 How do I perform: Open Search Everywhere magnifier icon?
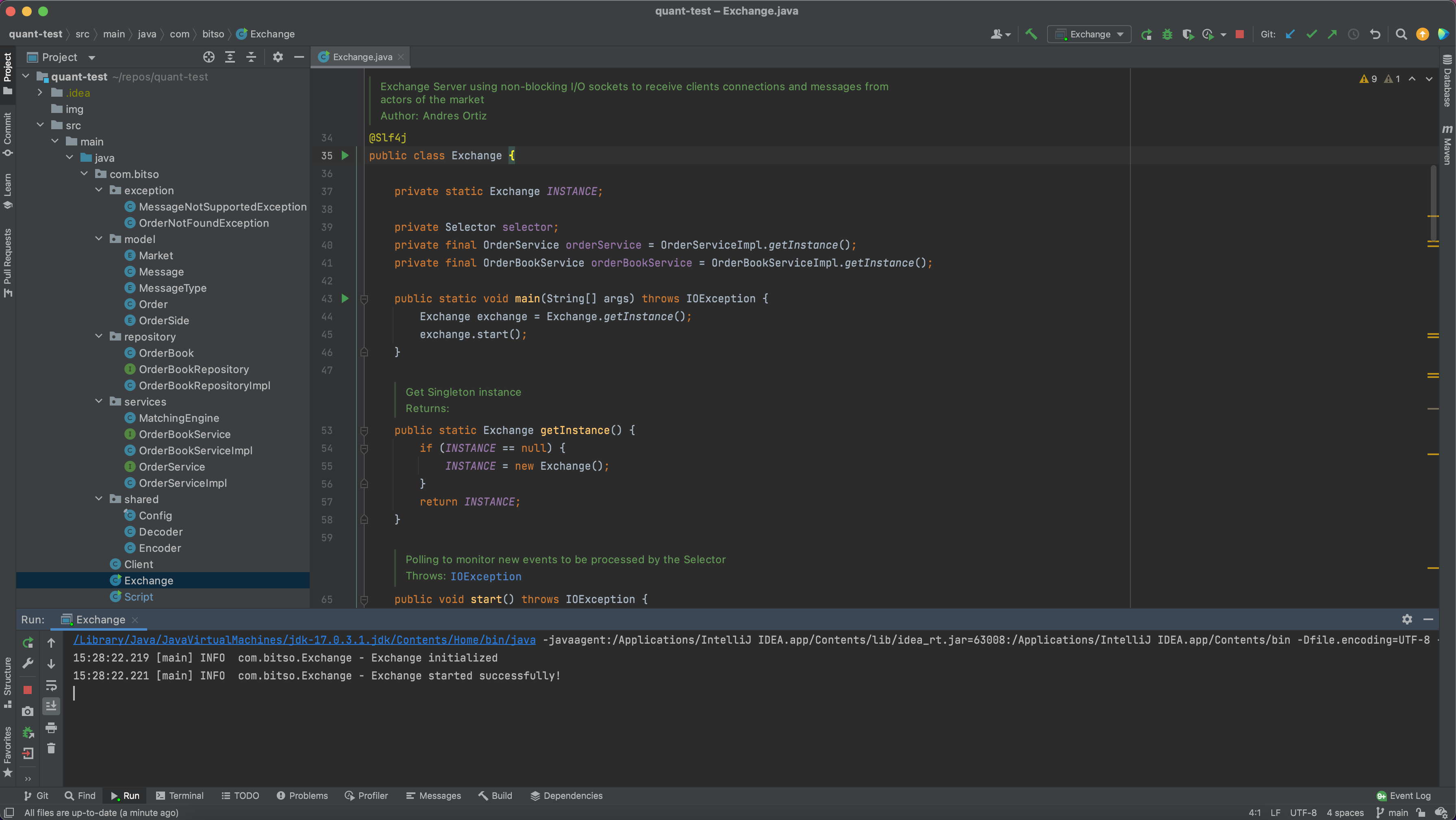click(x=1401, y=34)
